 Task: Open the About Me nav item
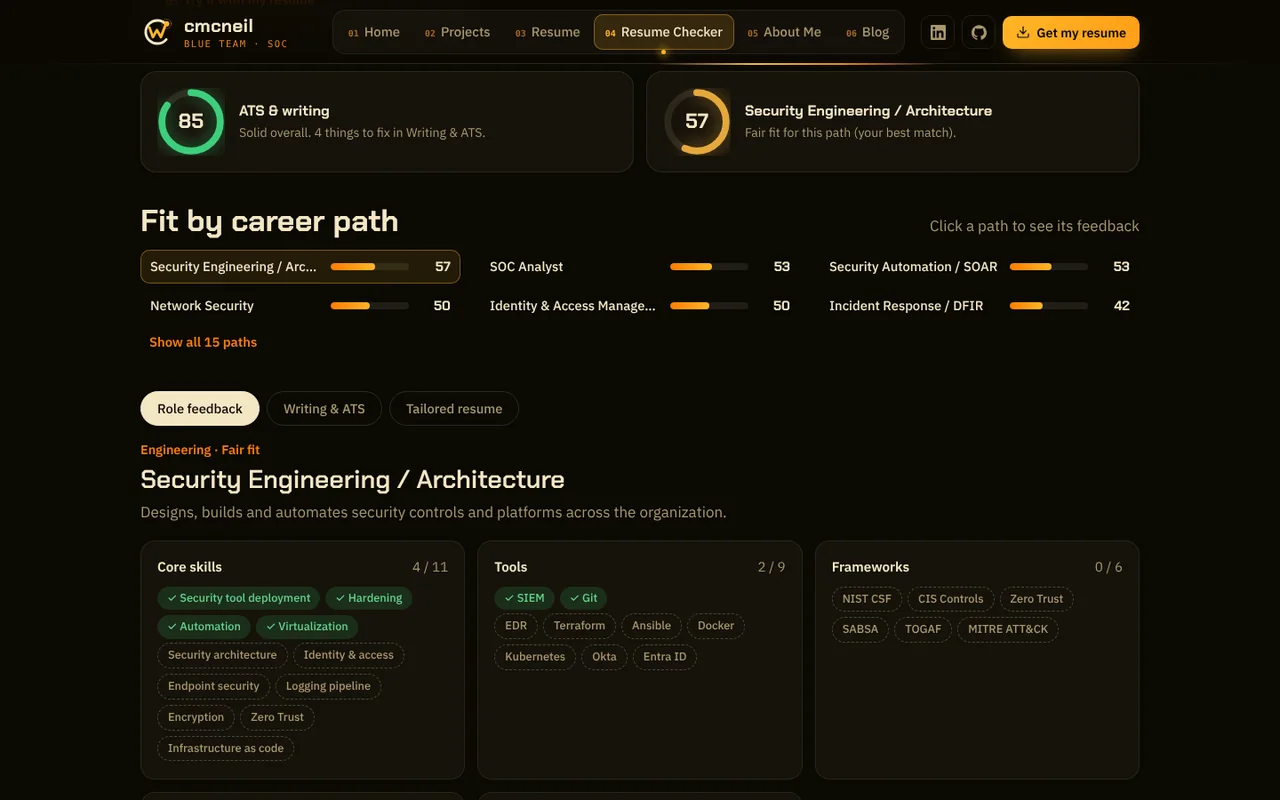pos(785,32)
